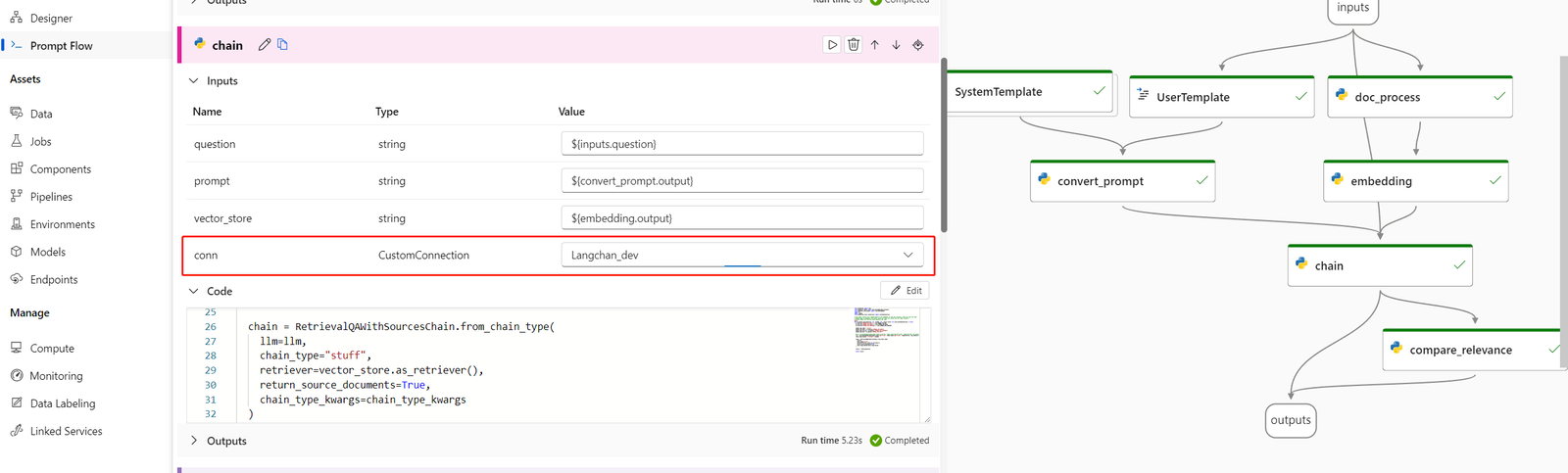
Task: Click the Edit code button
Action: point(905,291)
